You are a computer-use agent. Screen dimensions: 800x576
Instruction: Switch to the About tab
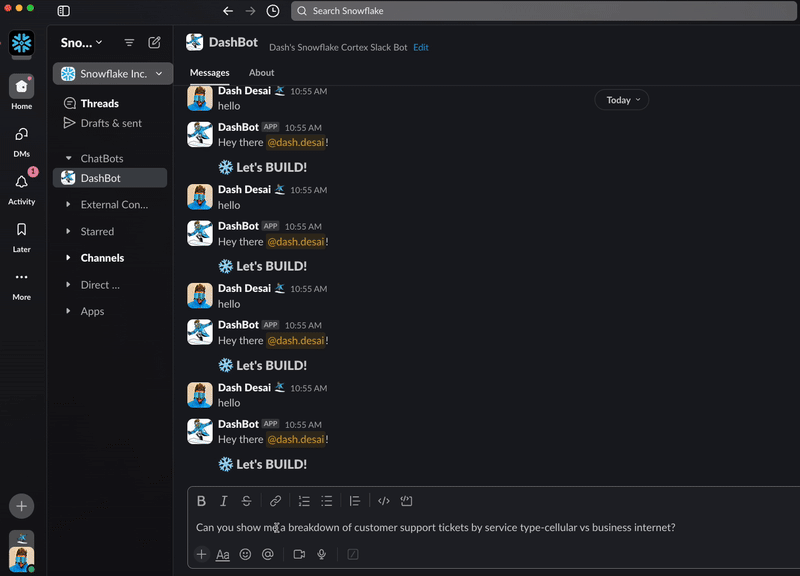[262, 72]
